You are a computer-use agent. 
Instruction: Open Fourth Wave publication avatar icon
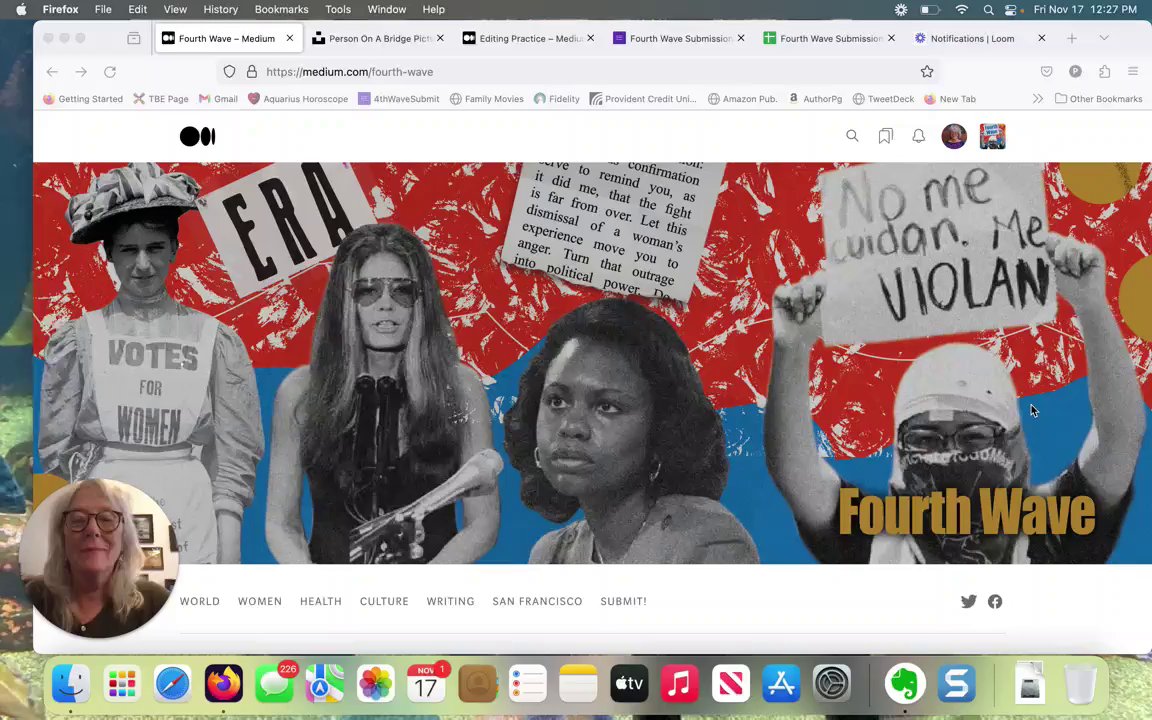[x=993, y=136]
